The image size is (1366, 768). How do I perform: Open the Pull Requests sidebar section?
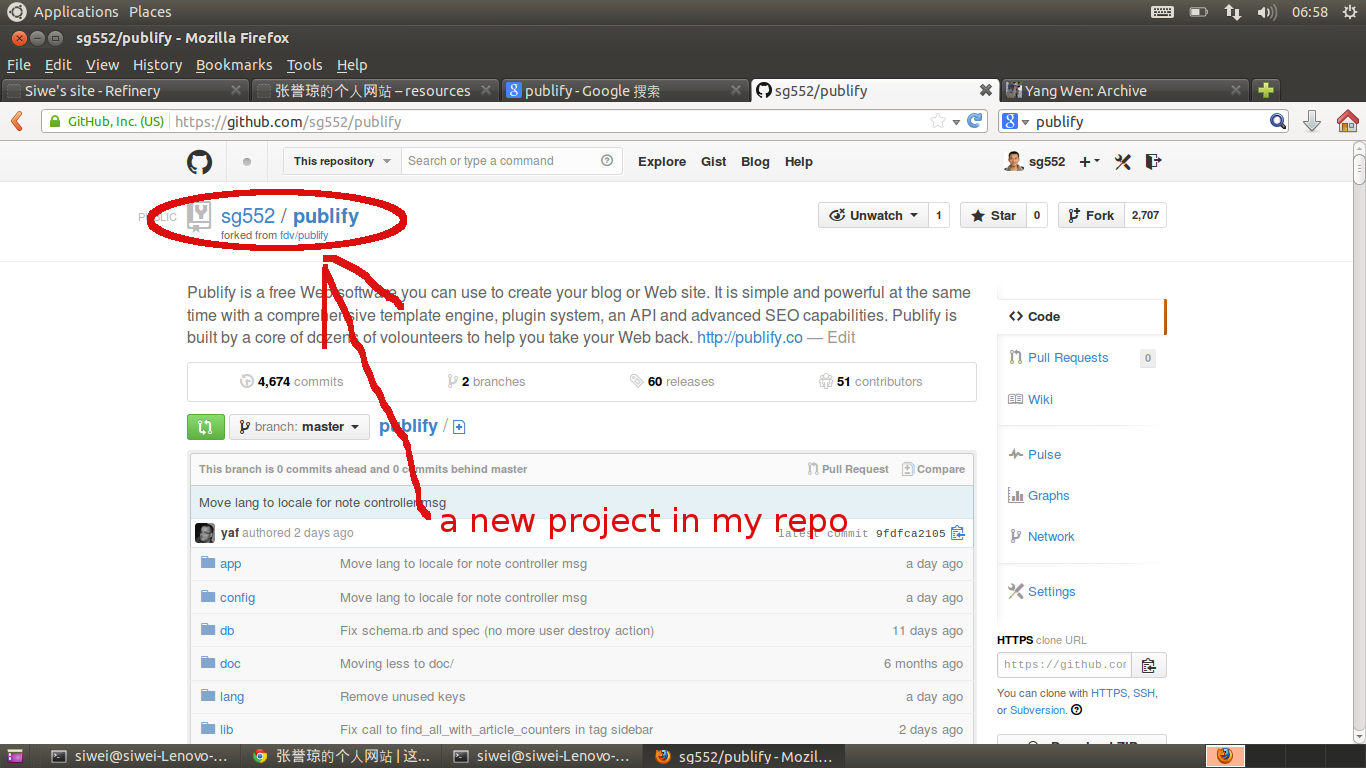[1067, 358]
